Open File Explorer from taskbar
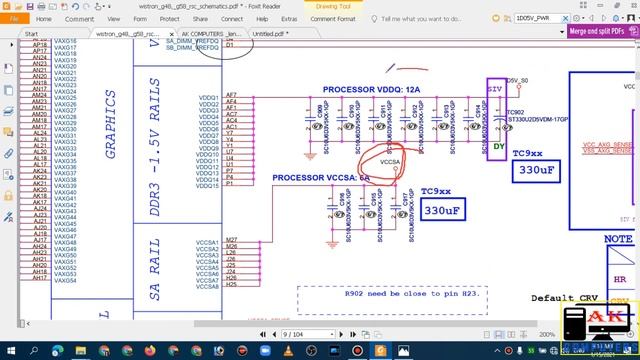This screenshot has height=360, width=640. (81, 351)
